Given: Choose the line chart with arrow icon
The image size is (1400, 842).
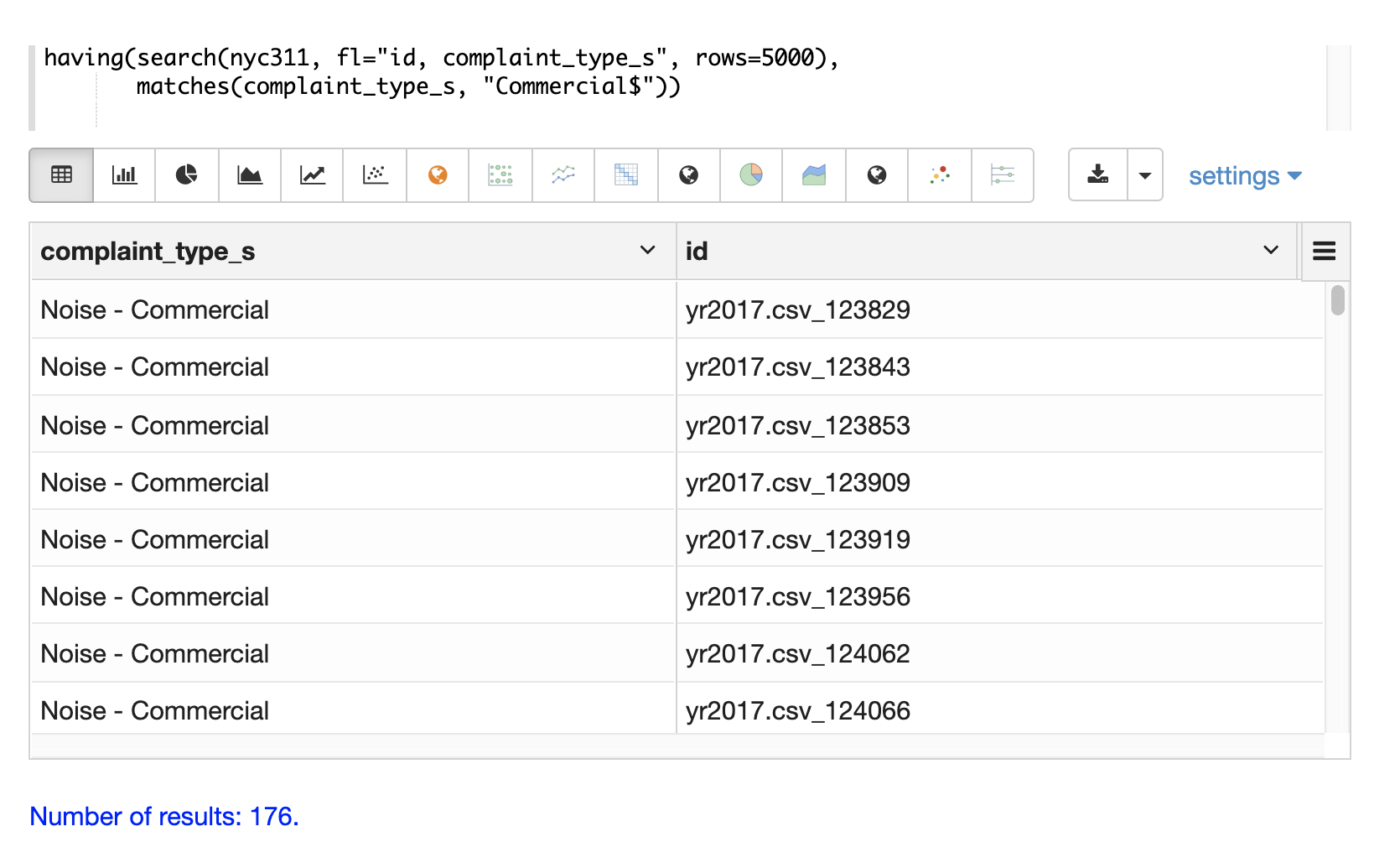Looking at the screenshot, I should 312,175.
